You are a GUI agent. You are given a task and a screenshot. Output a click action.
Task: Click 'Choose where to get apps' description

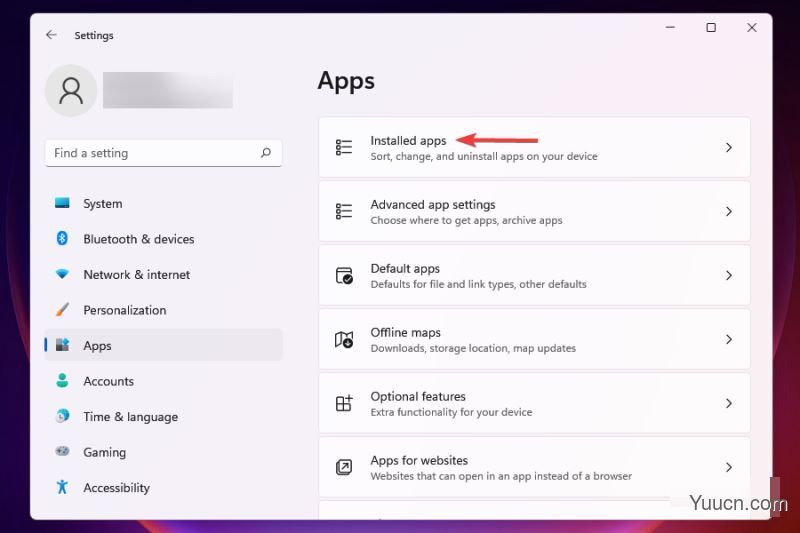[x=466, y=220]
